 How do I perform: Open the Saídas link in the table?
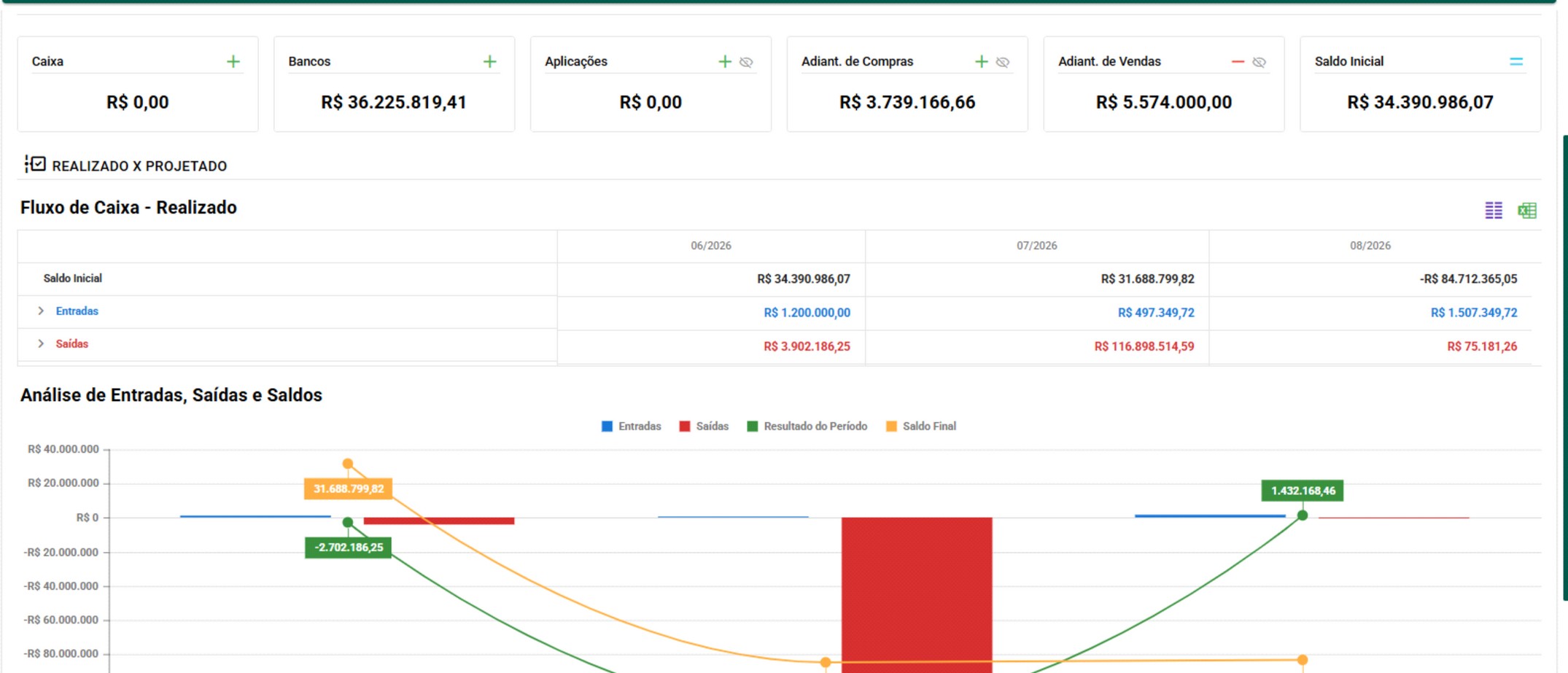[72, 344]
